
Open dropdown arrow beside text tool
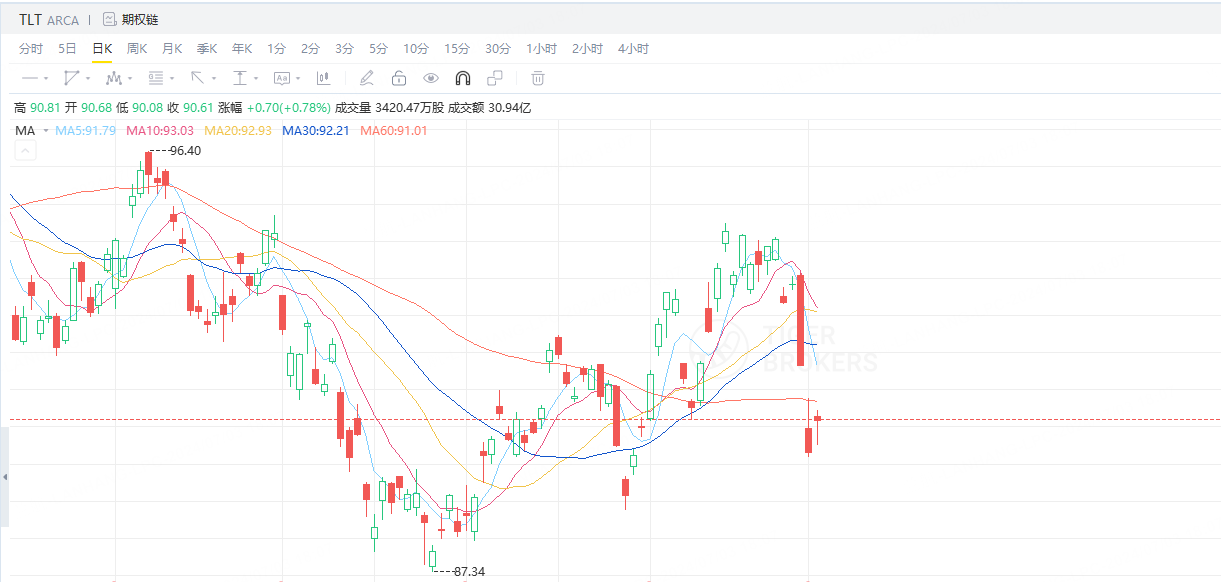(298, 79)
